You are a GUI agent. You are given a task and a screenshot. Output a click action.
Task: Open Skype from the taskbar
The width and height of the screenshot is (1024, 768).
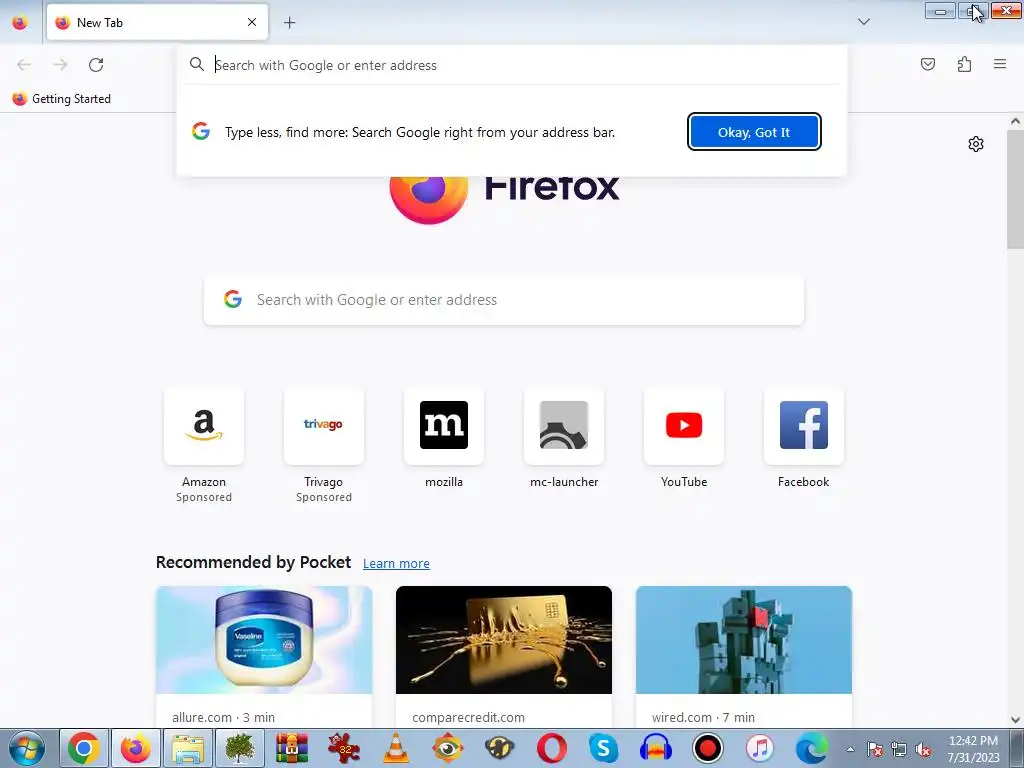pos(603,748)
